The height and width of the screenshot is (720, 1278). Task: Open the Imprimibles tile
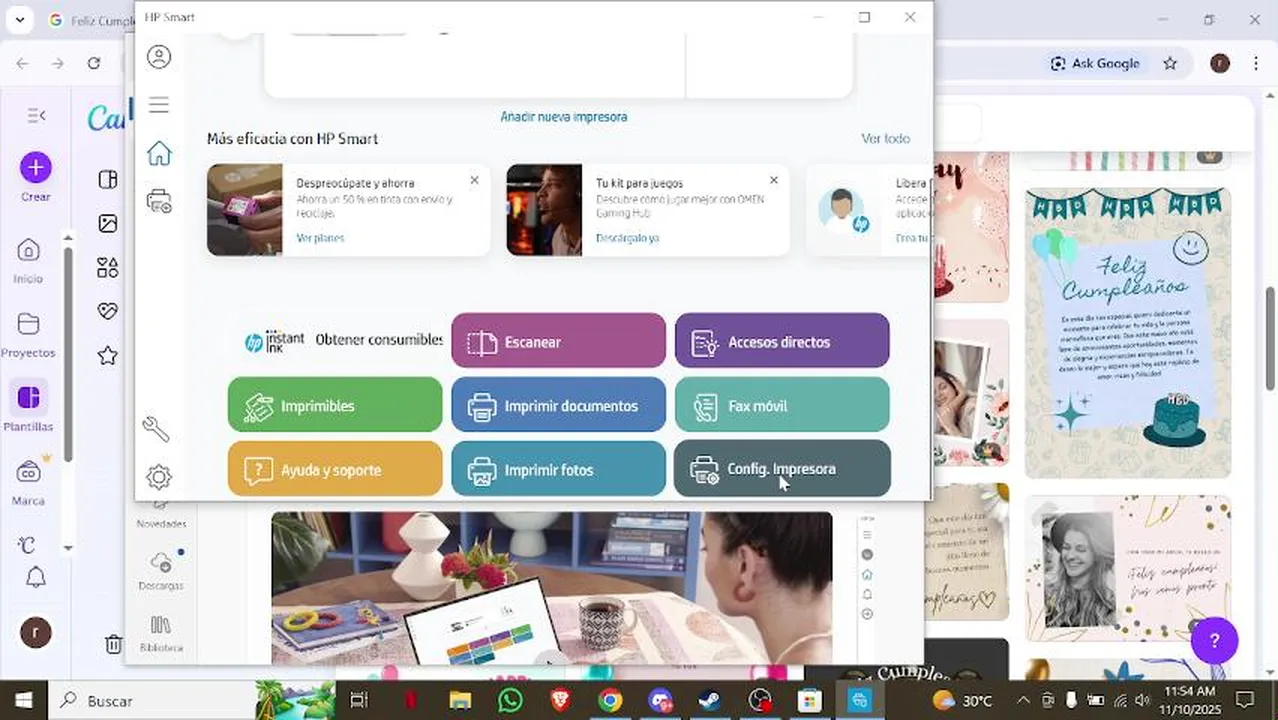point(335,405)
